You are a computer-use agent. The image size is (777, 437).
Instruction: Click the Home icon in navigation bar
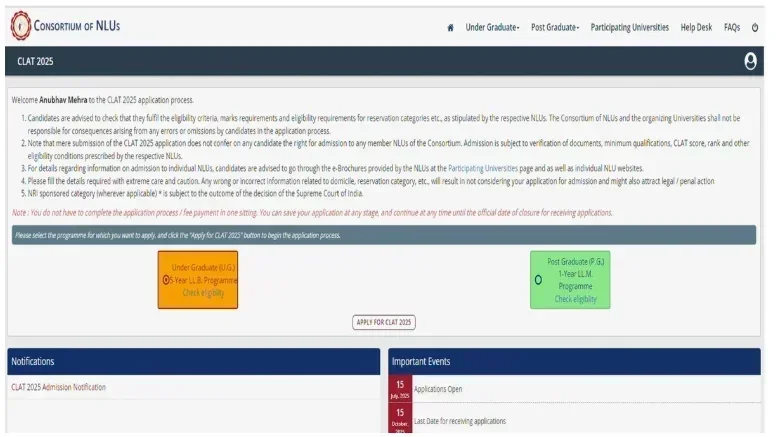(x=450, y=28)
